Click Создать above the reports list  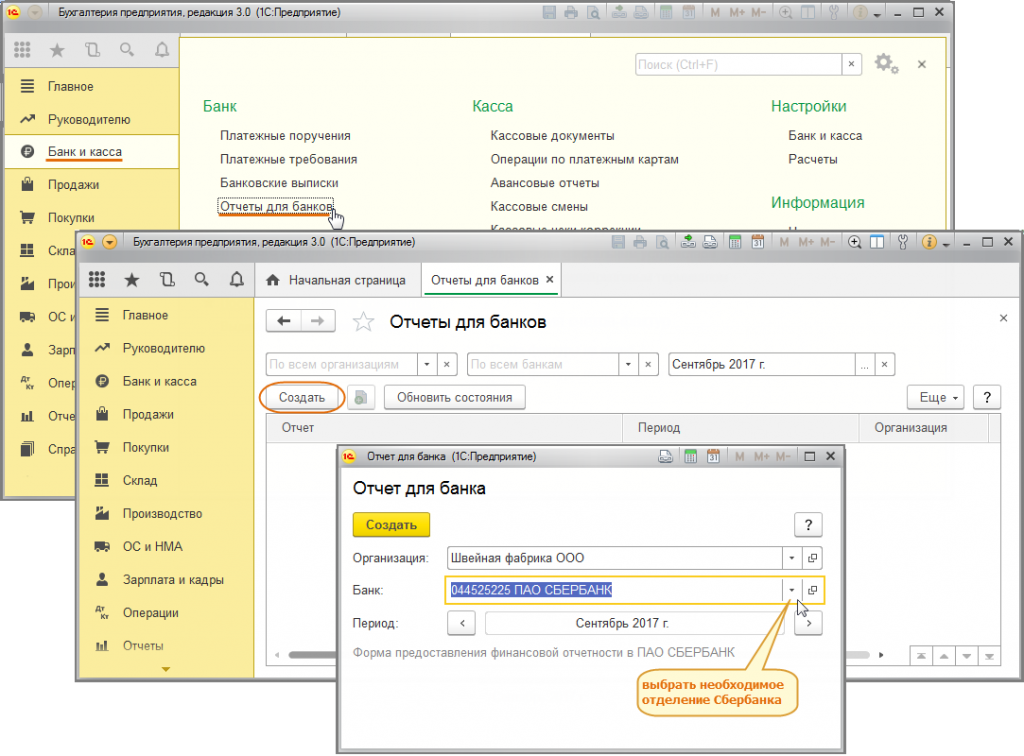(302, 398)
